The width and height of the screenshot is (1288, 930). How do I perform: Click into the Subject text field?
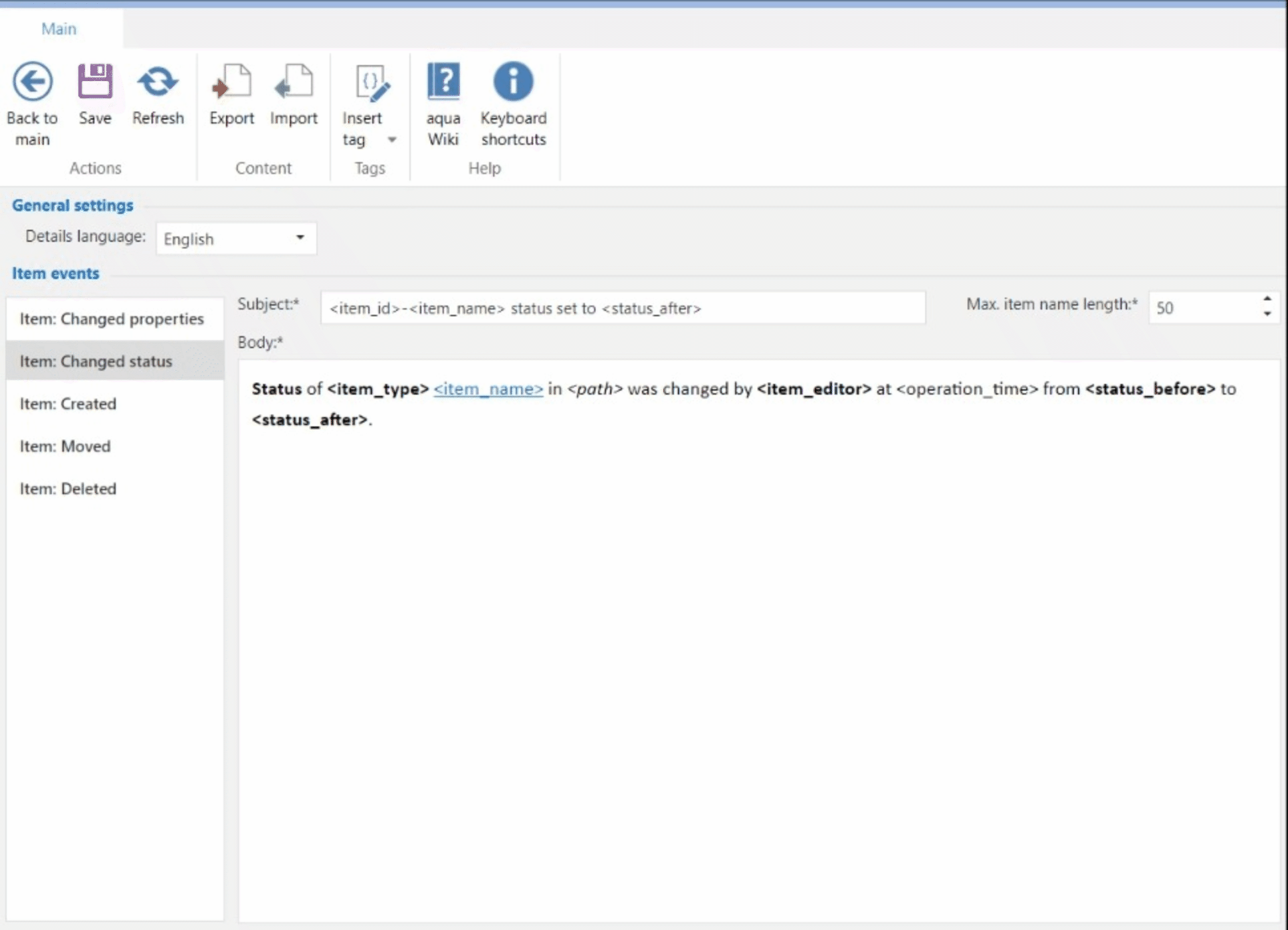pyautogui.click(x=622, y=309)
